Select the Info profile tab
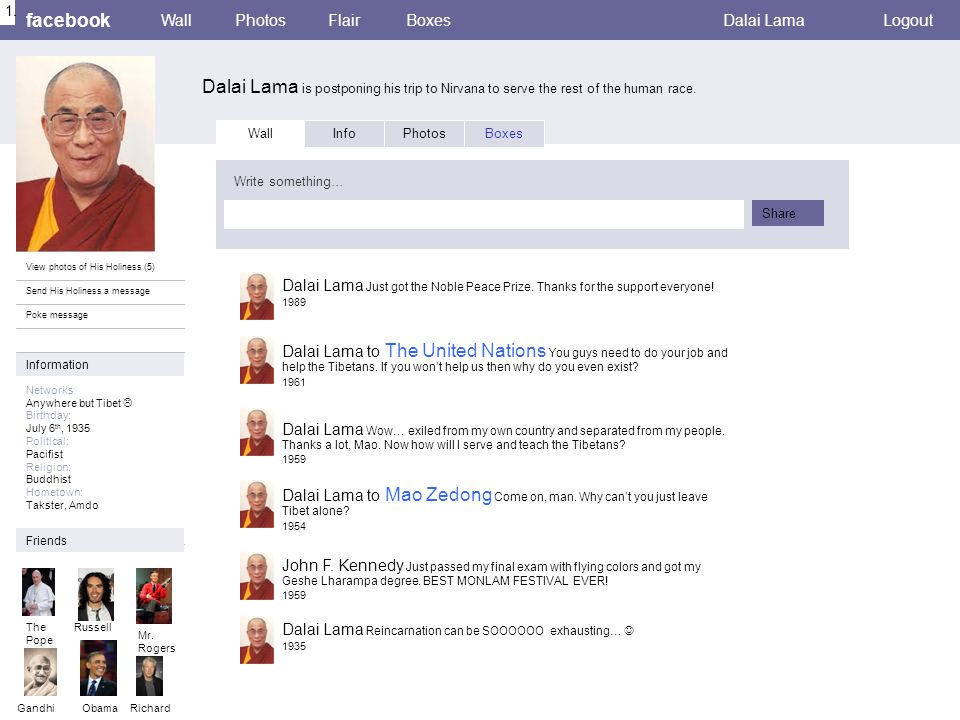Screen dimensions: 960x720 pyautogui.click(x=344, y=133)
